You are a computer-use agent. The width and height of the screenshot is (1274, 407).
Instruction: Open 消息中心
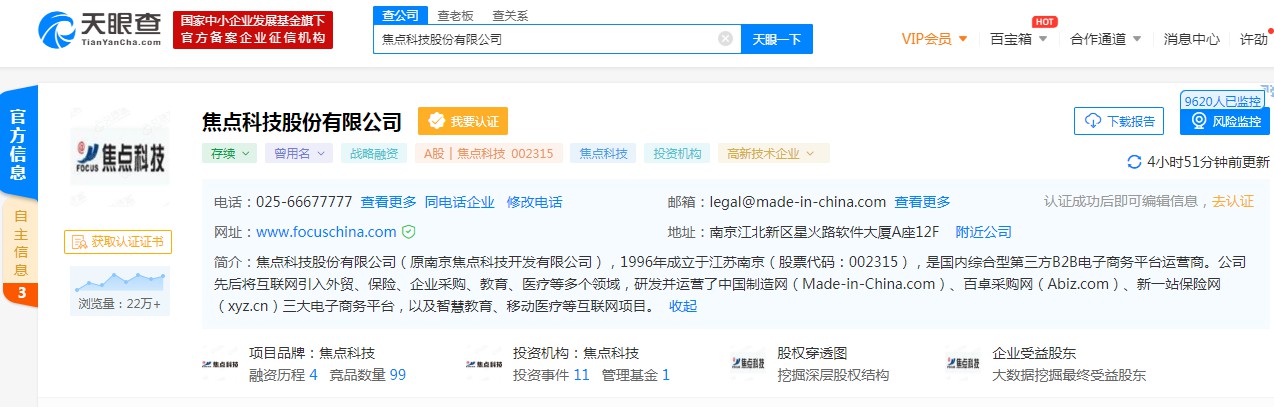point(1191,39)
